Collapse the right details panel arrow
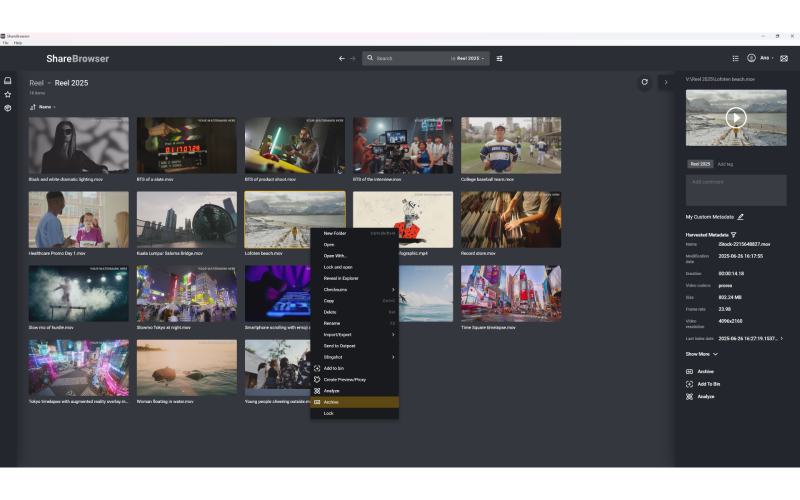The height and width of the screenshot is (500, 800). pos(666,82)
